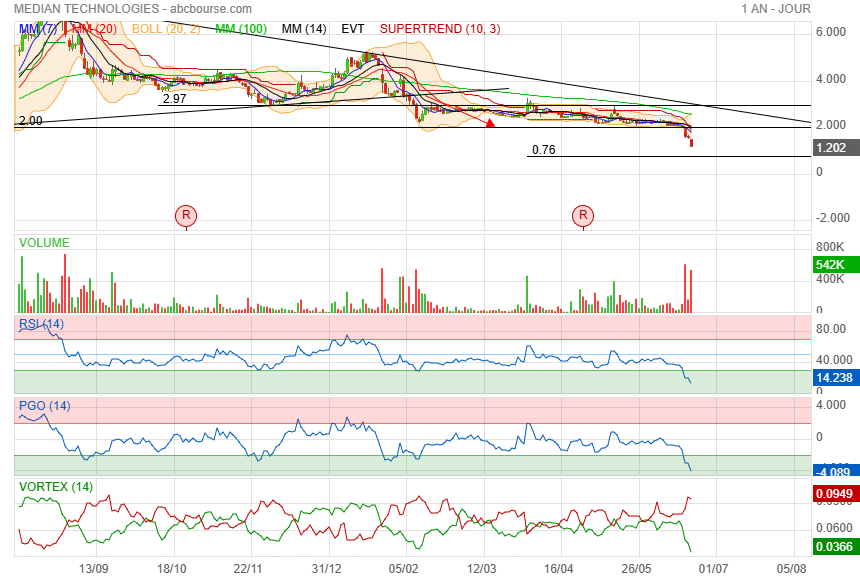This screenshot has width=860, height=579.
Task: Click the tallest red volume bar near 01/07
Action: click(x=684, y=288)
